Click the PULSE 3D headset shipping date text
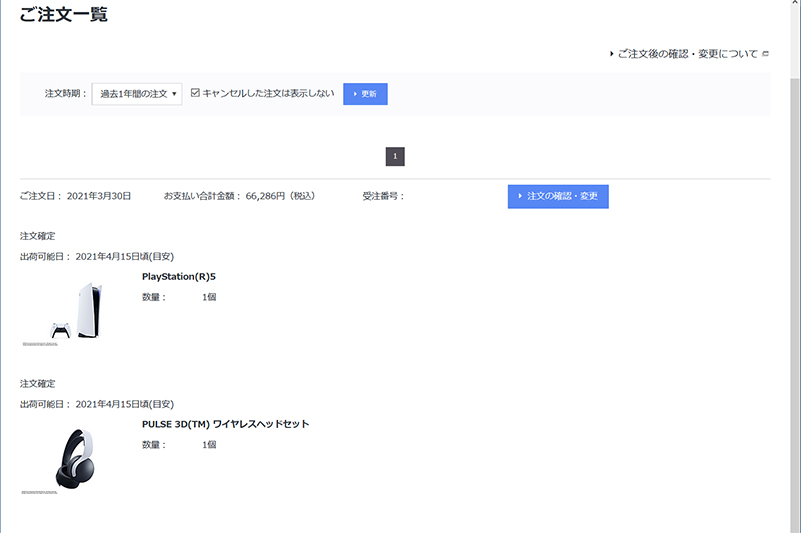The width and height of the screenshot is (801, 533). 97,404
